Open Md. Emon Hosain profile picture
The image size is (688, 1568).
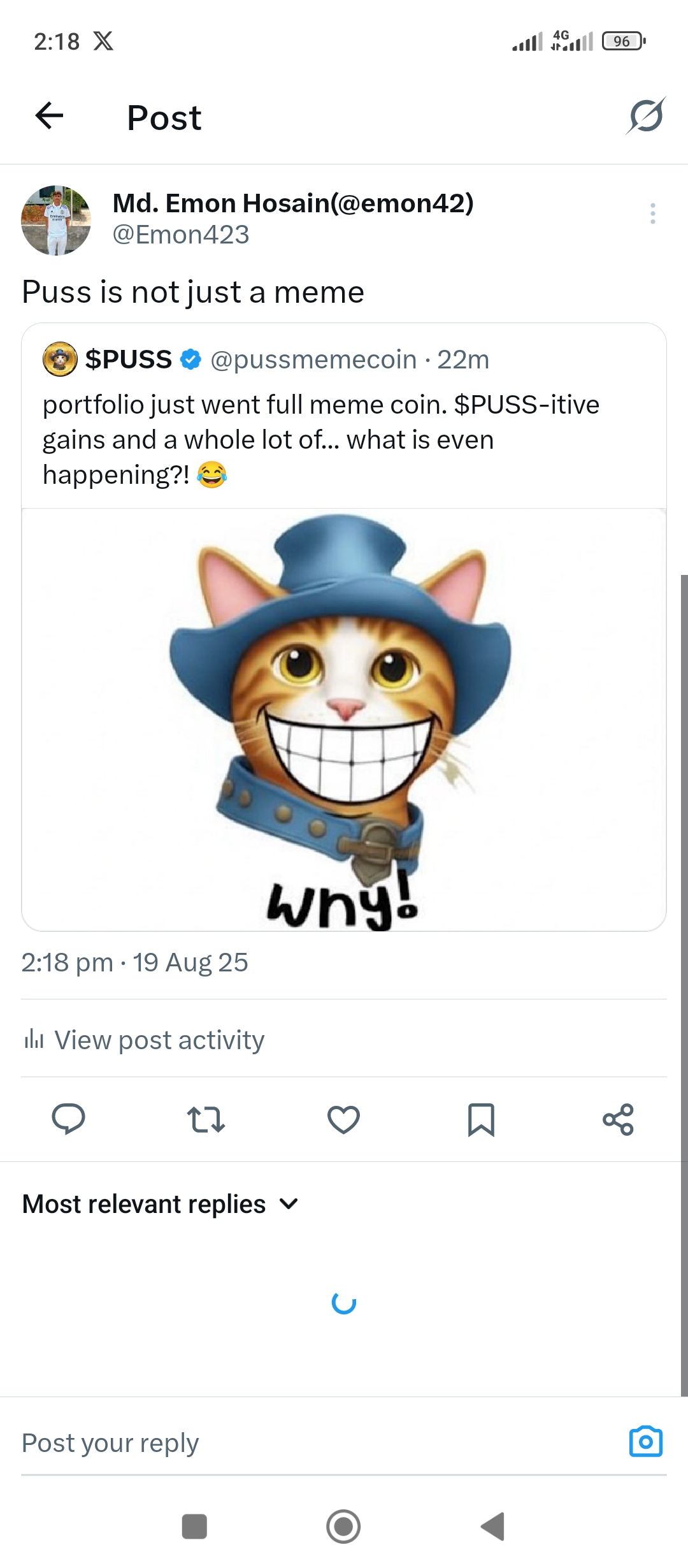[56, 221]
